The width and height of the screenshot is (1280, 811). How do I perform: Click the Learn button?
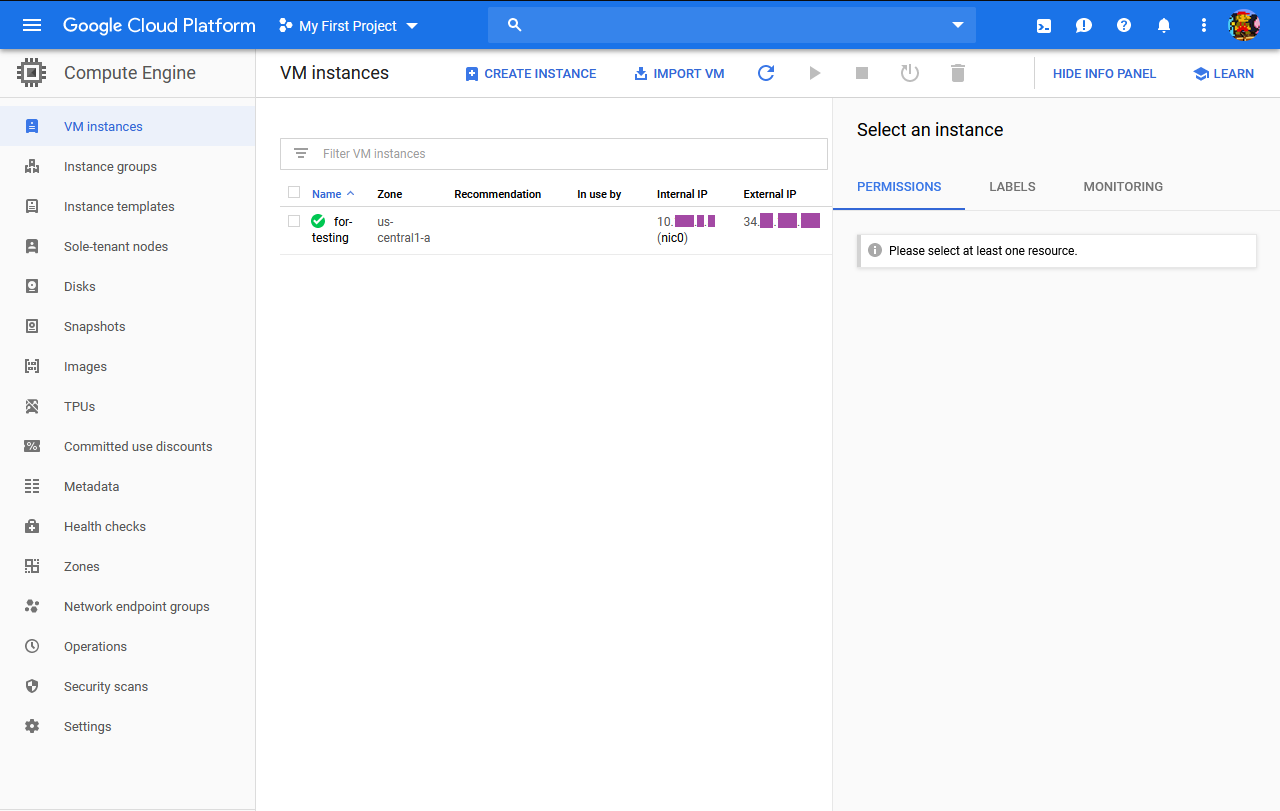1224,74
